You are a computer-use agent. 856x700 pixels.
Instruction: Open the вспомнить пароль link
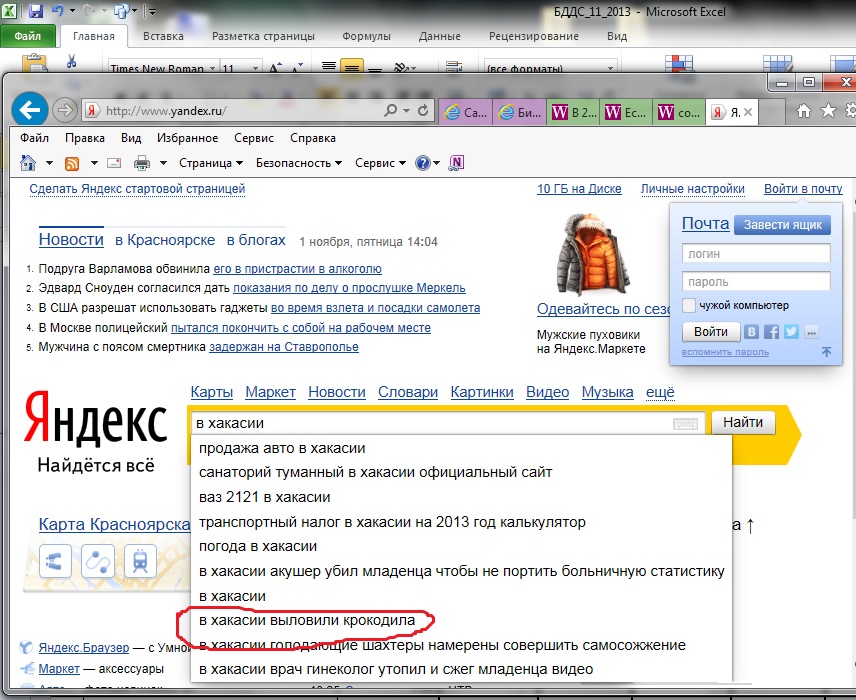tap(725, 352)
